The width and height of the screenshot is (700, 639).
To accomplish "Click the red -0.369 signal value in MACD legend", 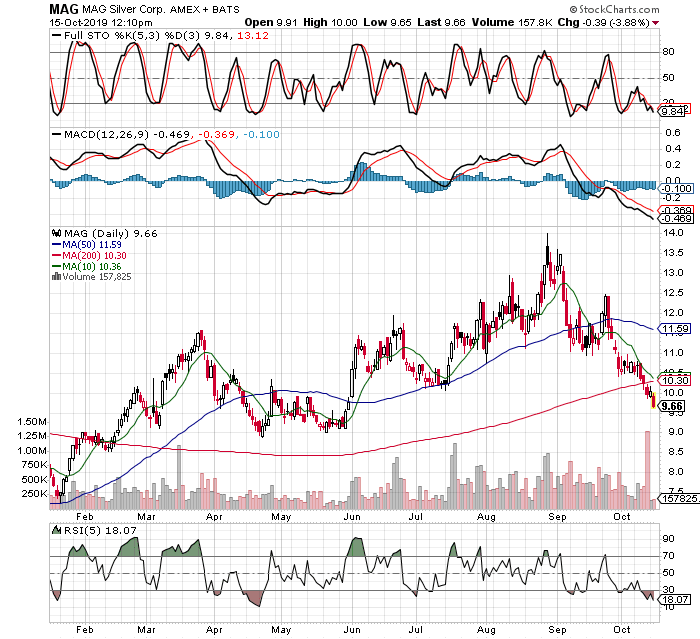I will (x=217, y=134).
